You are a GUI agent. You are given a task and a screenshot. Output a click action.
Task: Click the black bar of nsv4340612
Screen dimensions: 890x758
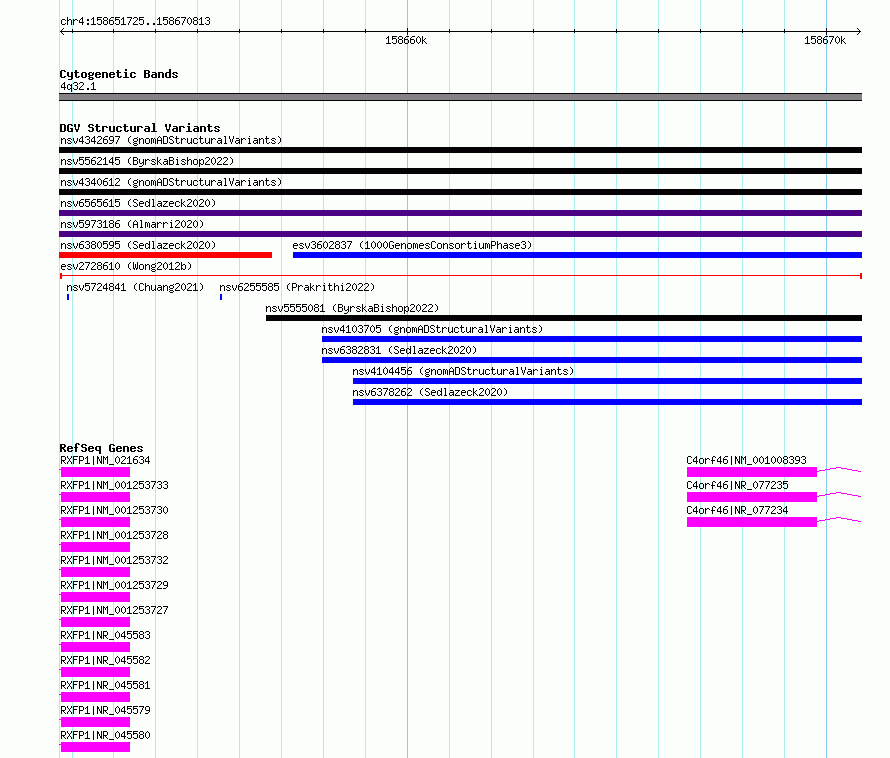coord(460,192)
